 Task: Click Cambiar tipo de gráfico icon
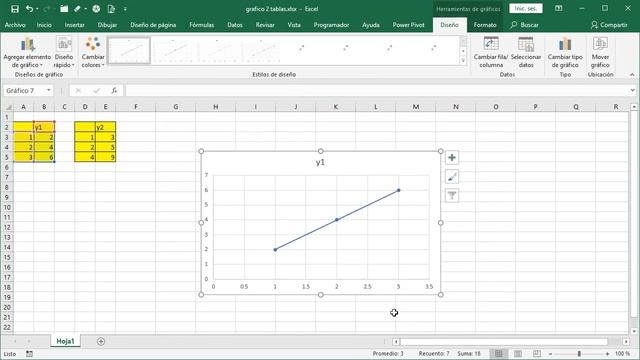565,52
